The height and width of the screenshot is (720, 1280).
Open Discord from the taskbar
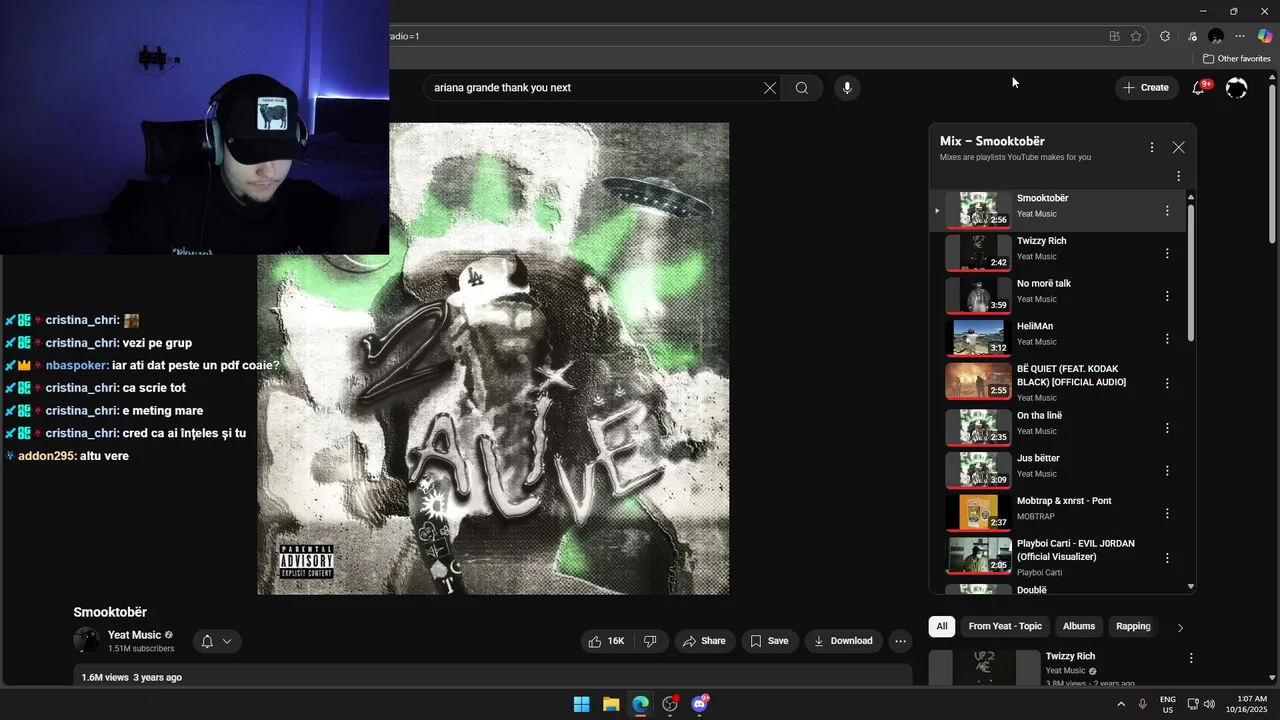tap(700, 704)
